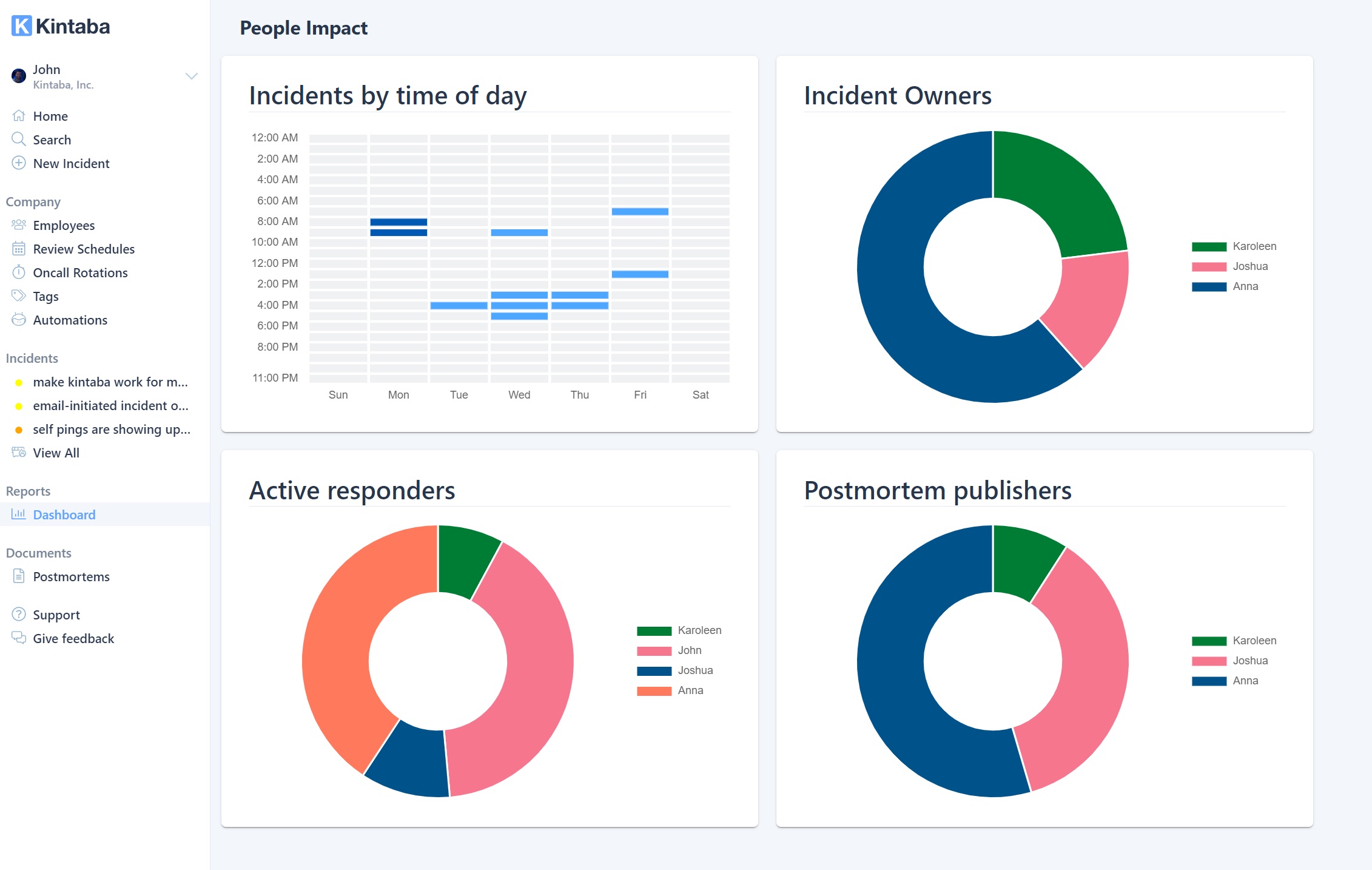Click the Home house icon
The height and width of the screenshot is (870, 1372).
(x=19, y=115)
